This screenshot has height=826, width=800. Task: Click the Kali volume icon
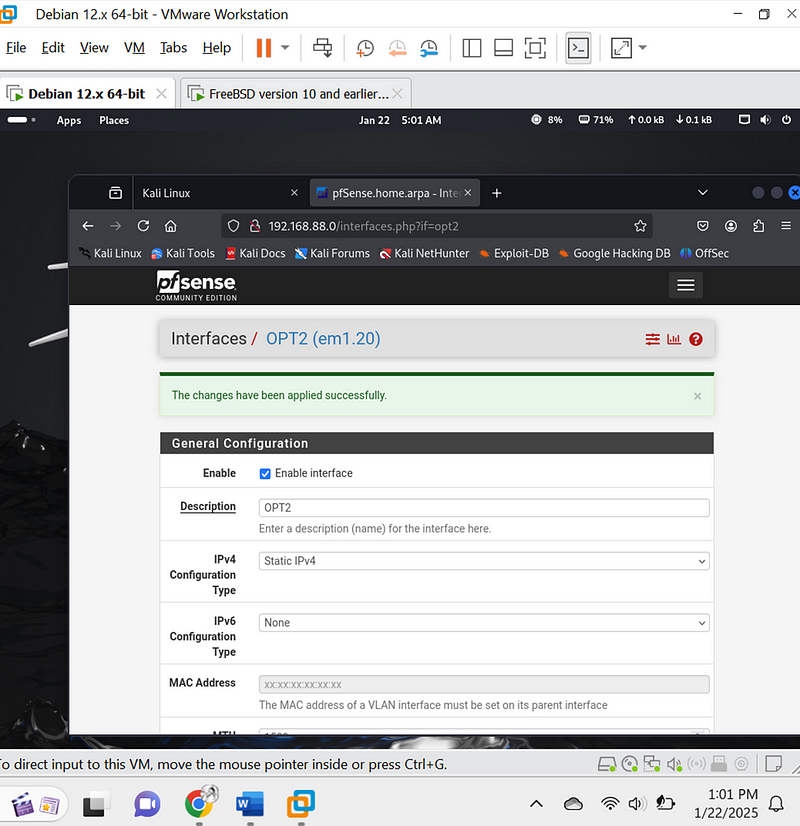(x=765, y=120)
